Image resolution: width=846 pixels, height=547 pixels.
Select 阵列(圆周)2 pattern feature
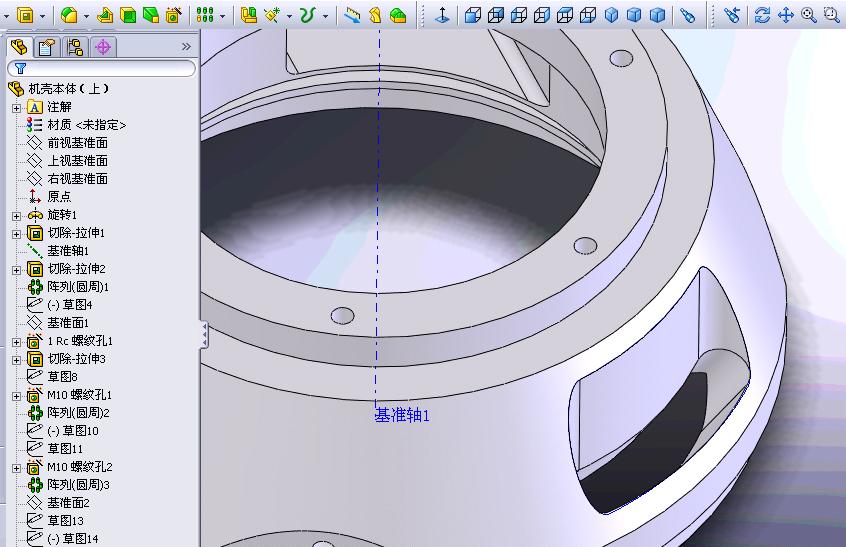pyautogui.click(x=78, y=413)
